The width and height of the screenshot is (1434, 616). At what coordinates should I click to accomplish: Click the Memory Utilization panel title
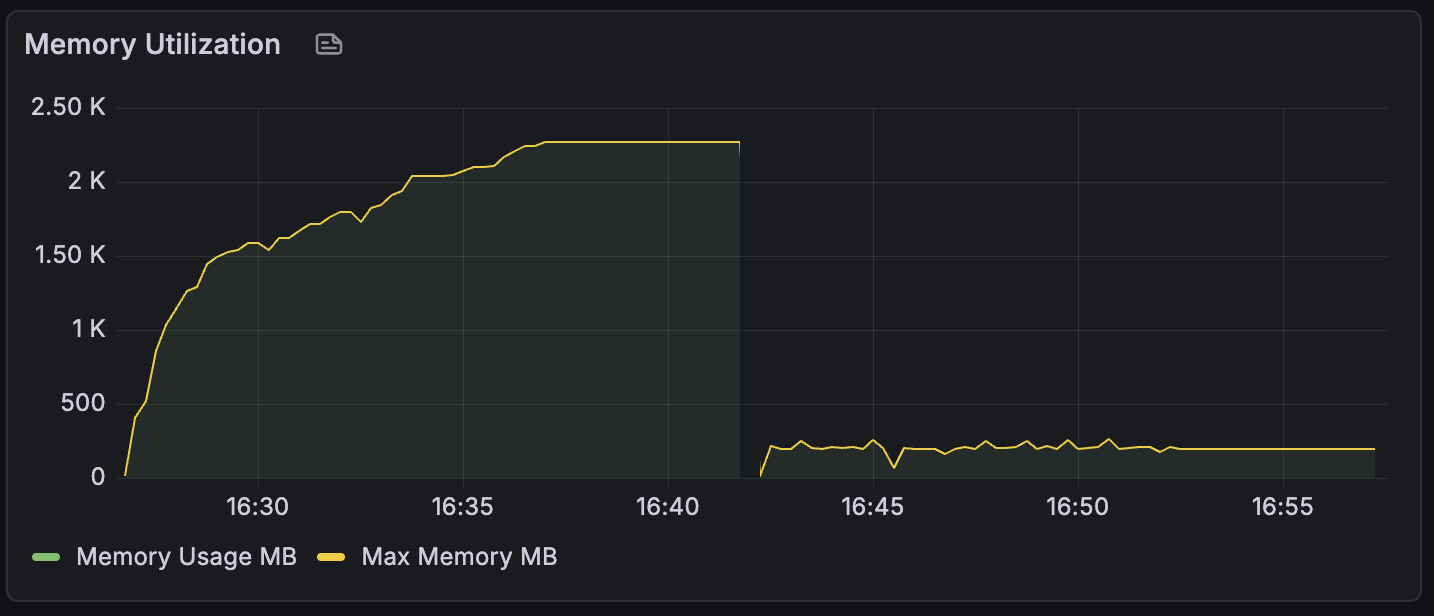[x=152, y=44]
